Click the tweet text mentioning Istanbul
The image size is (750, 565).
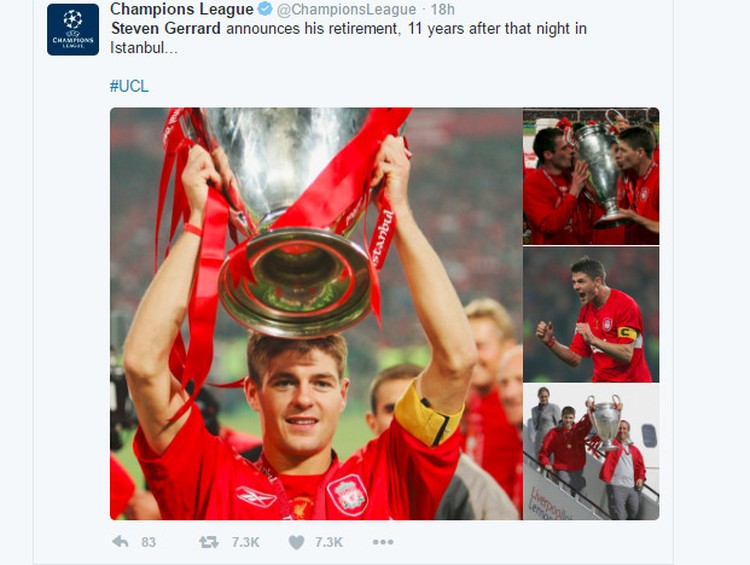click(349, 38)
